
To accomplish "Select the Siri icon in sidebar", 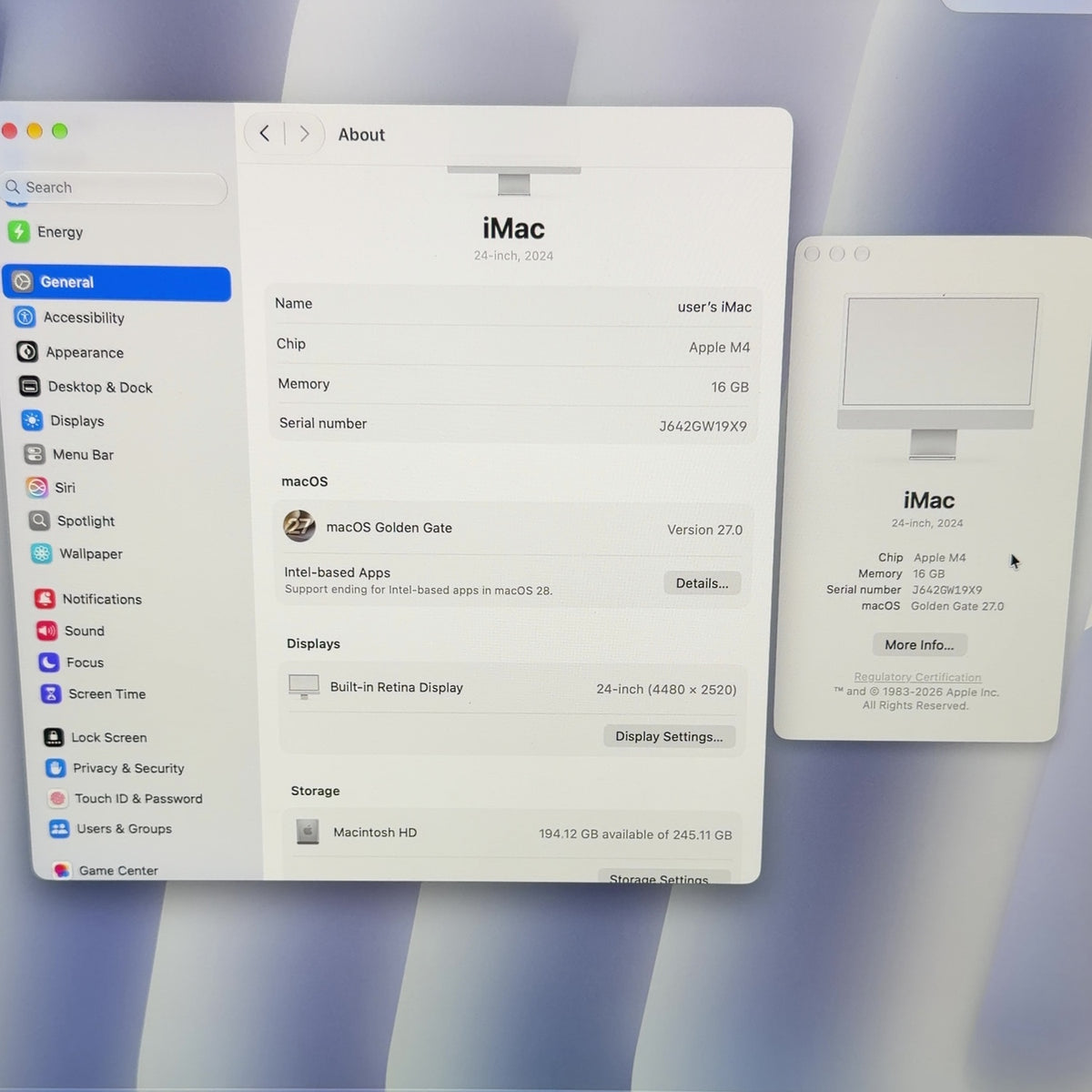I will tap(36, 488).
